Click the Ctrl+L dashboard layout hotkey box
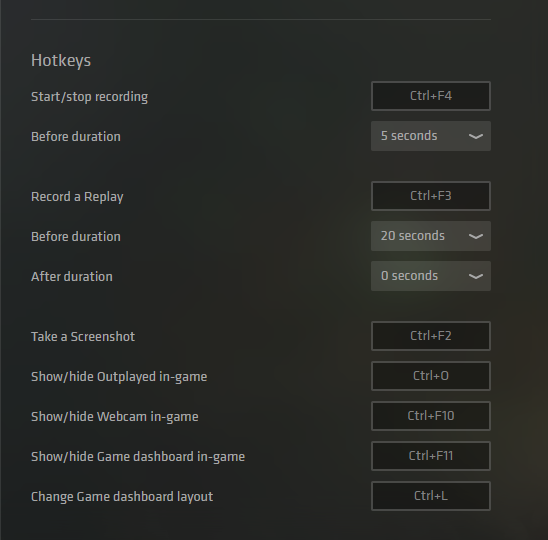Screen dimensions: 548x540 431,496
